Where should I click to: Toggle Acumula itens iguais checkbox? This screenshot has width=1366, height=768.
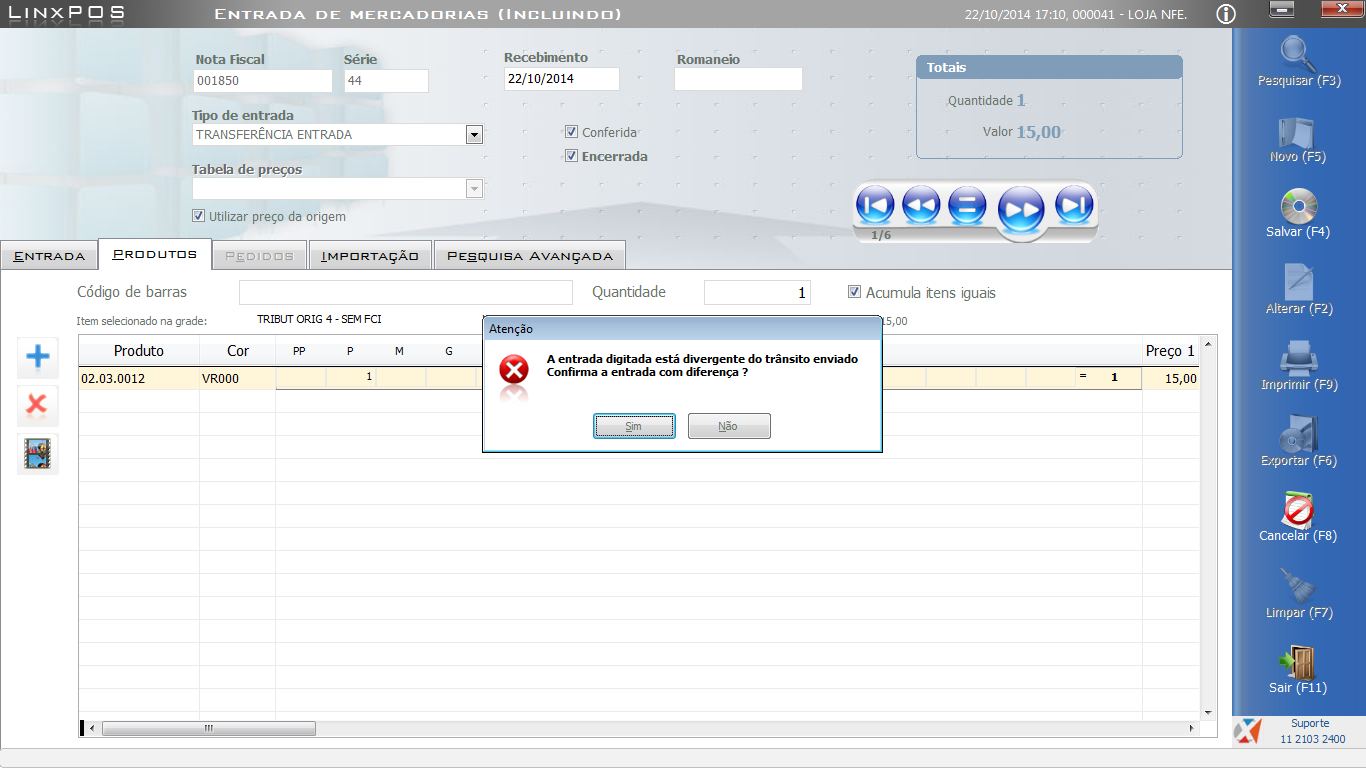pyautogui.click(x=855, y=293)
